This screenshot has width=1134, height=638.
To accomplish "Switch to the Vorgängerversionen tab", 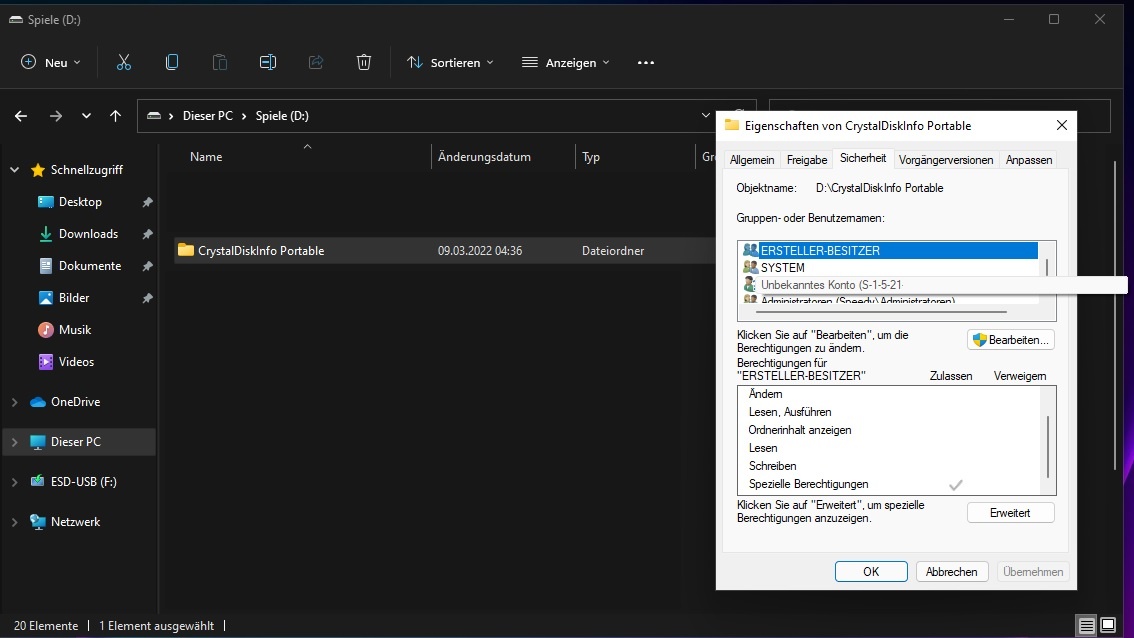I will (x=945, y=160).
